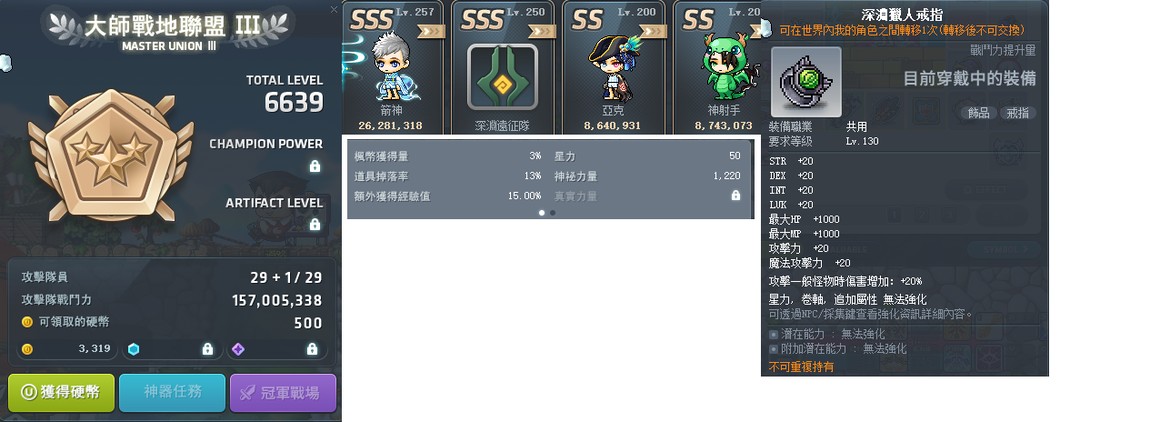The image size is (1150, 422).
Task: Select first stats page indicator dot
Action: point(542,213)
